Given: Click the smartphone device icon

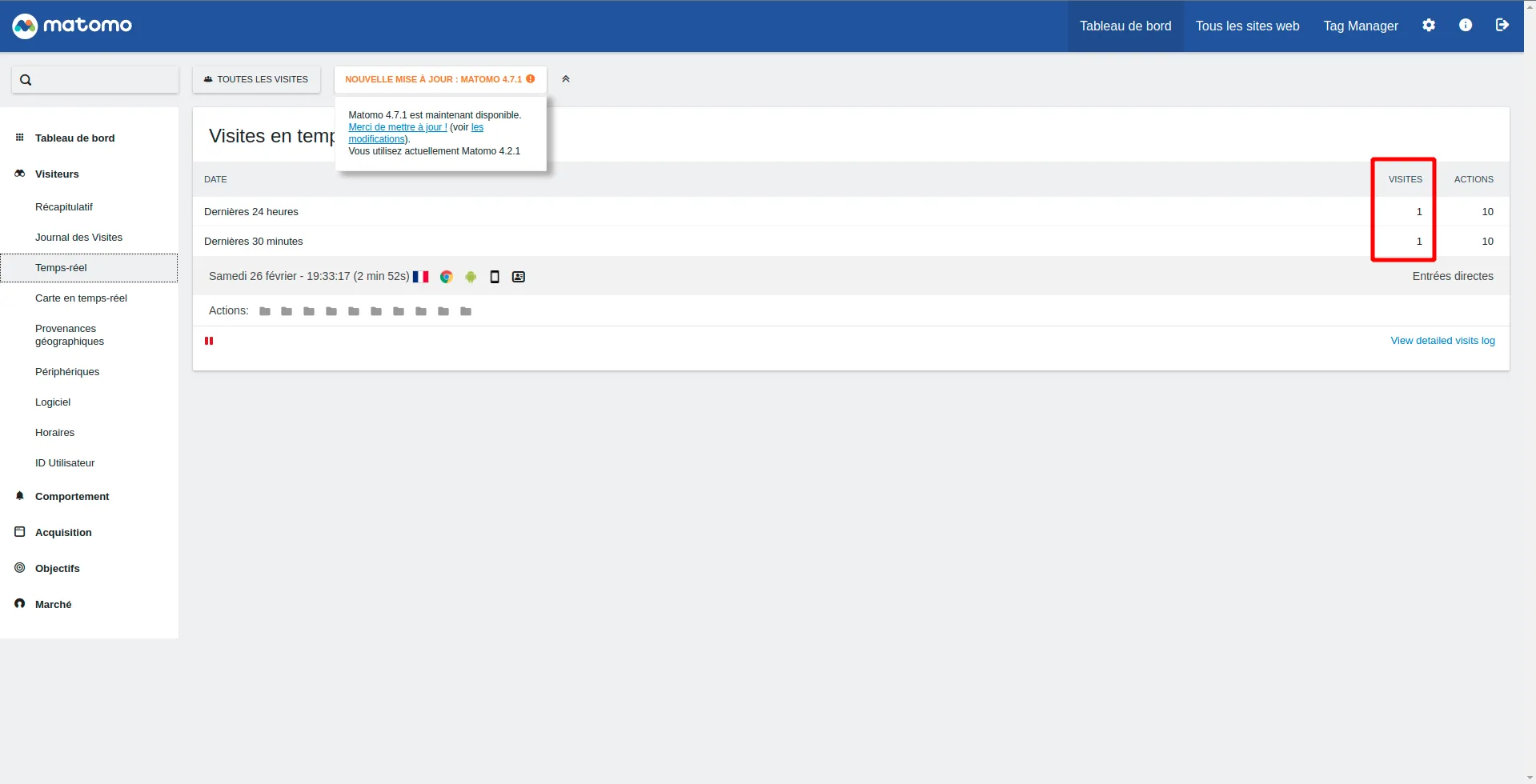Looking at the screenshot, I should (x=495, y=277).
